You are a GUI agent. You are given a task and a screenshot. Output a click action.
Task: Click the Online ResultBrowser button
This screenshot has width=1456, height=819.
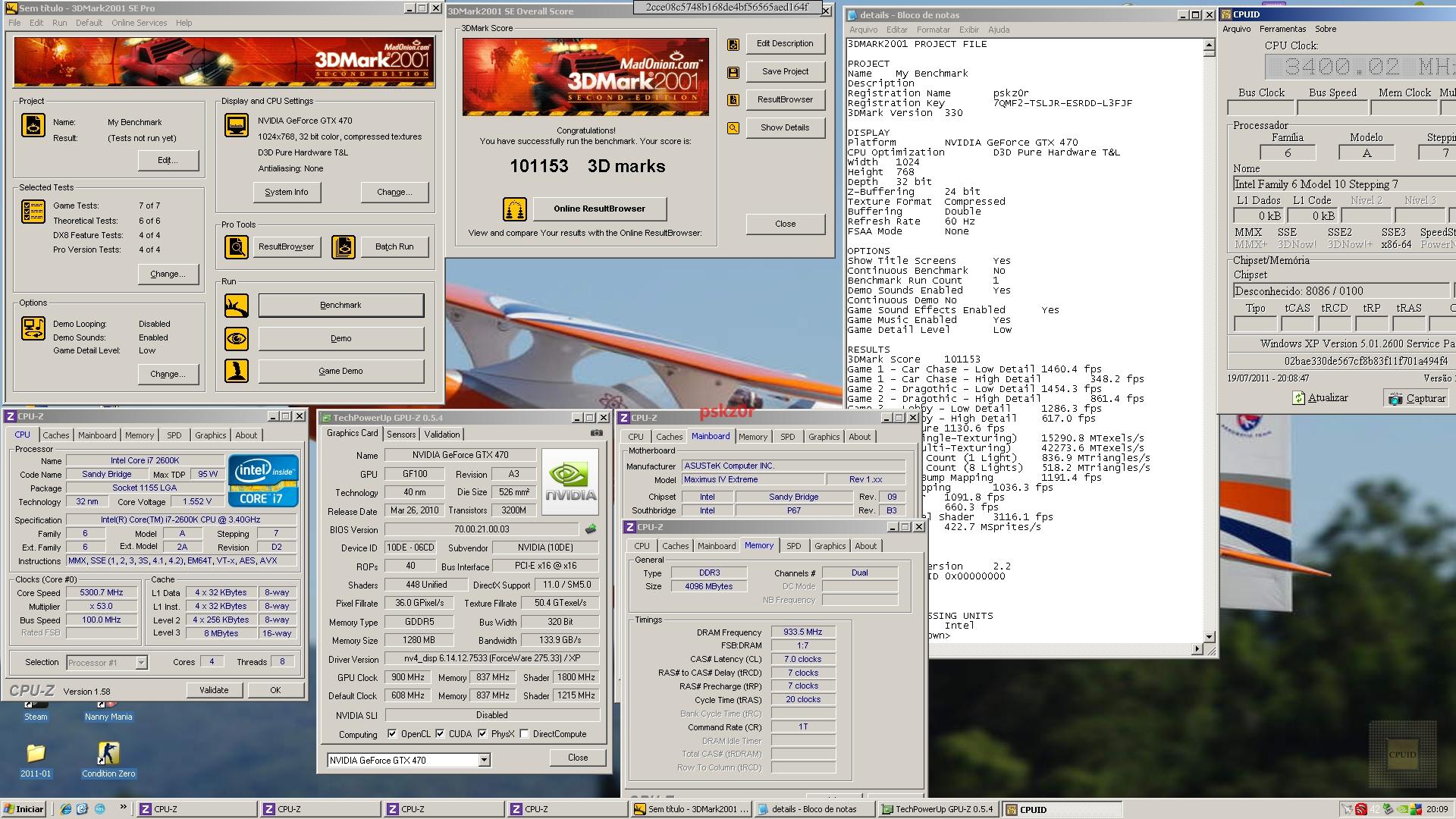coord(599,209)
